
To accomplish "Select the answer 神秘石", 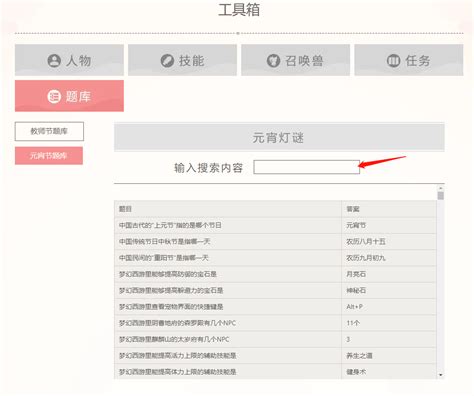I will click(356, 291).
